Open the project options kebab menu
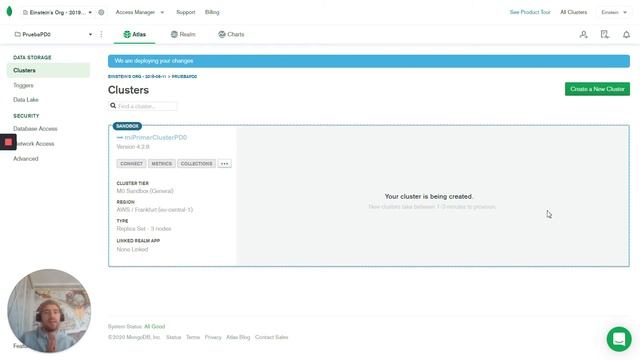Image resolution: width=640 pixels, height=360 pixels. tap(101, 34)
